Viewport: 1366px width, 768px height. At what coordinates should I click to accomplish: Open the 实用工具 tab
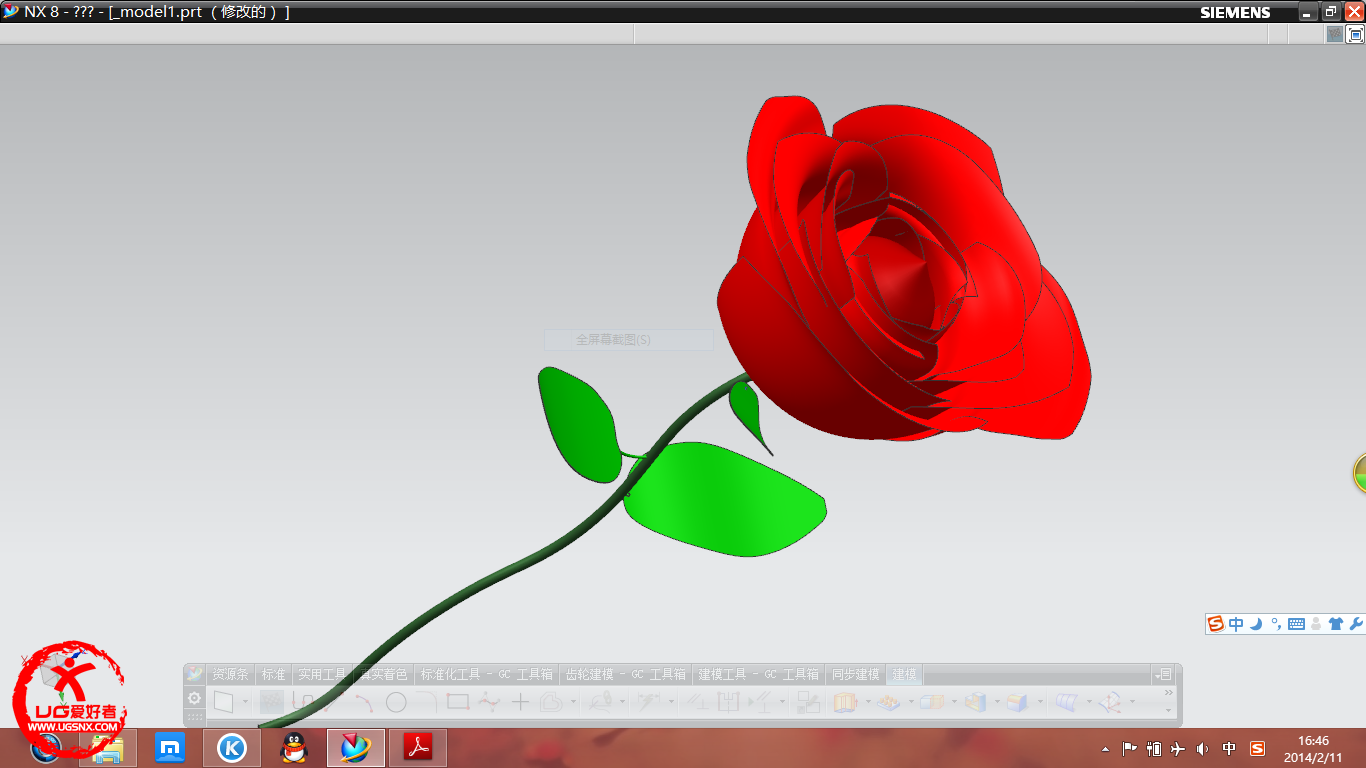(x=322, y=674)
